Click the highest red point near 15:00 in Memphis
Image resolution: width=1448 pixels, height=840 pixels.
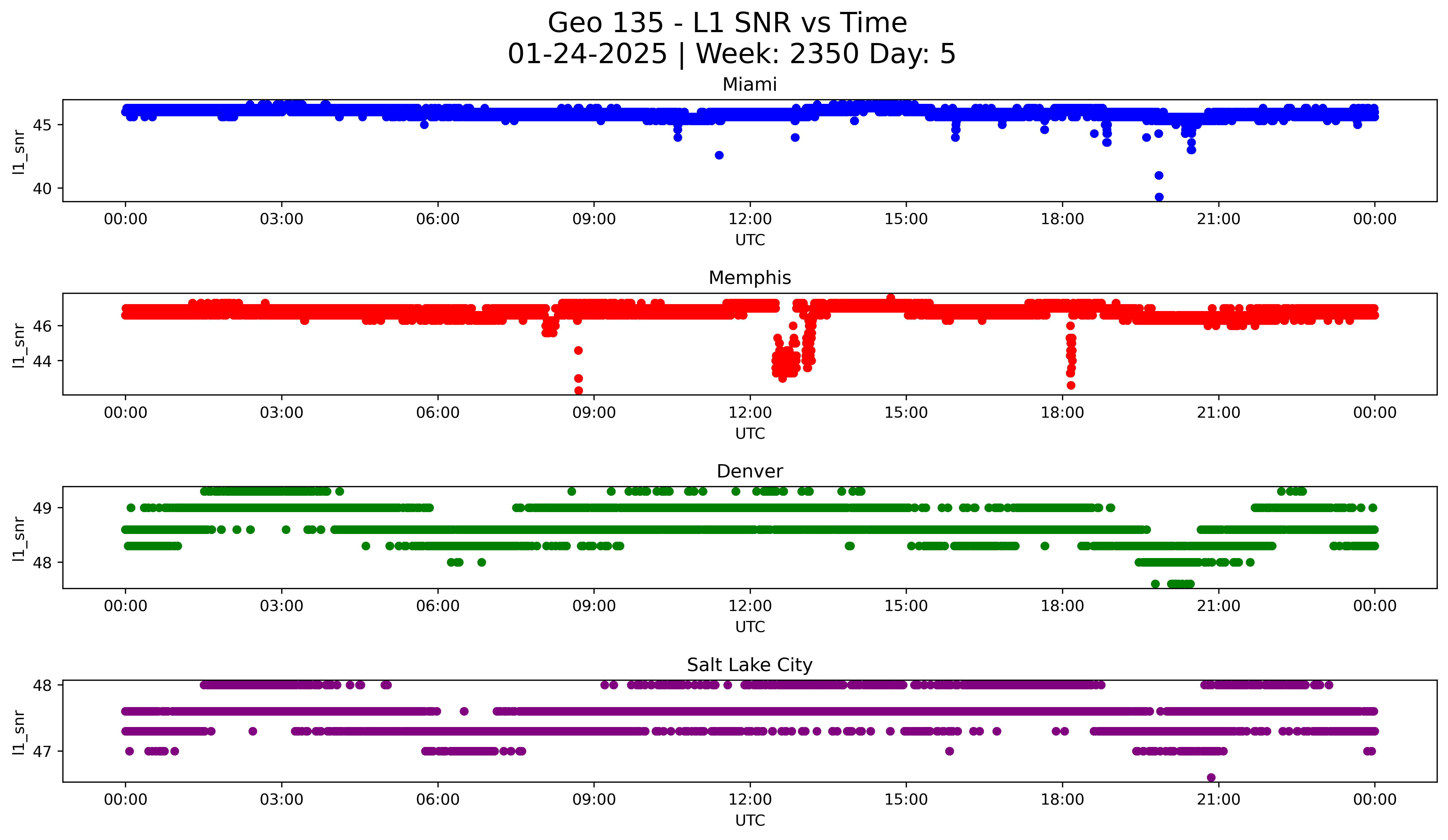(x=891, y=297)
